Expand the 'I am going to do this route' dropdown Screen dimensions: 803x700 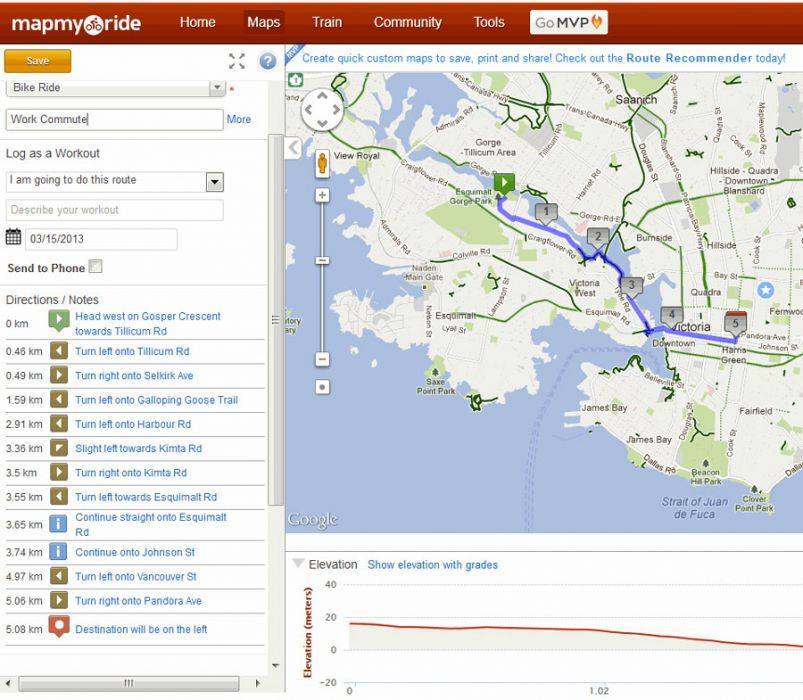pyautogui.click(x=214, y=182)
